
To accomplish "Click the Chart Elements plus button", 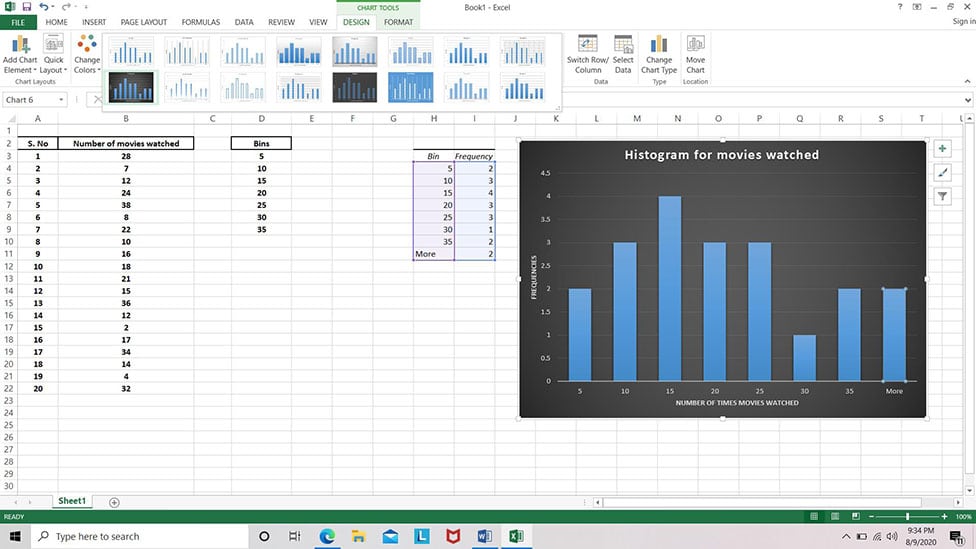I will (942, 149).
